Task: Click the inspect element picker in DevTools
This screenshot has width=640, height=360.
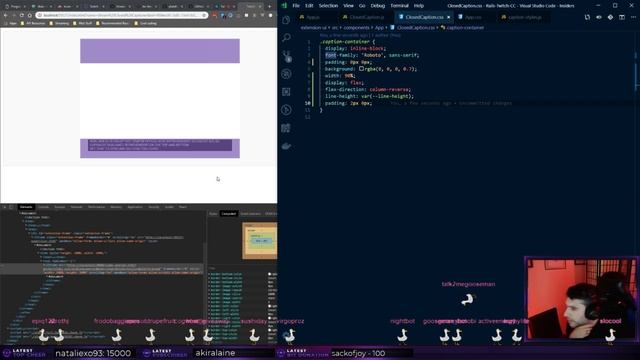Action: click(x=4, y=207)
